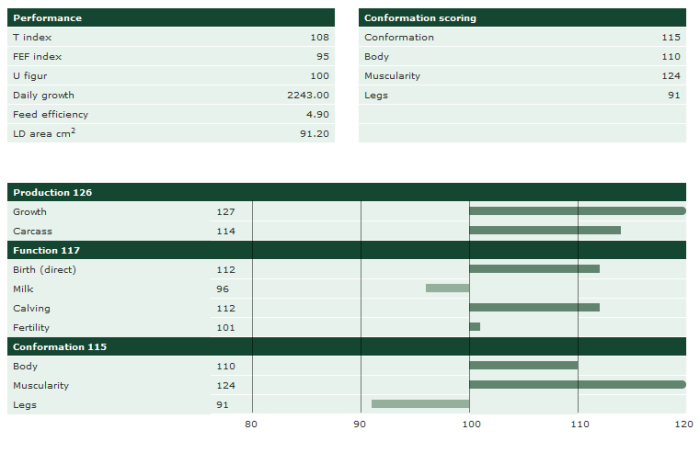Click the Conformation 115 section header

59,347
